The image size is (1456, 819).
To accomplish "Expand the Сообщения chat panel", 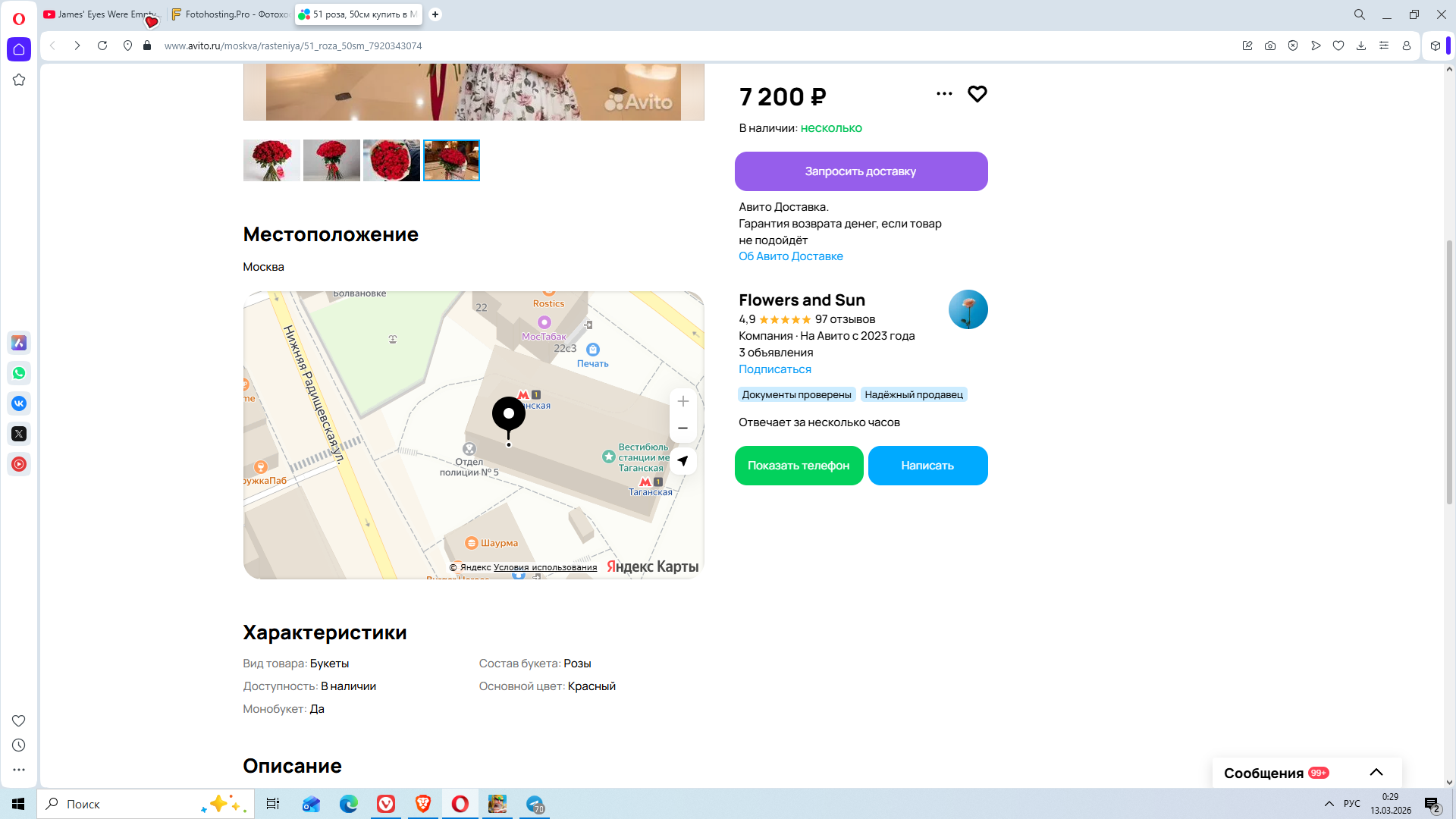I will pos(1376,773).
